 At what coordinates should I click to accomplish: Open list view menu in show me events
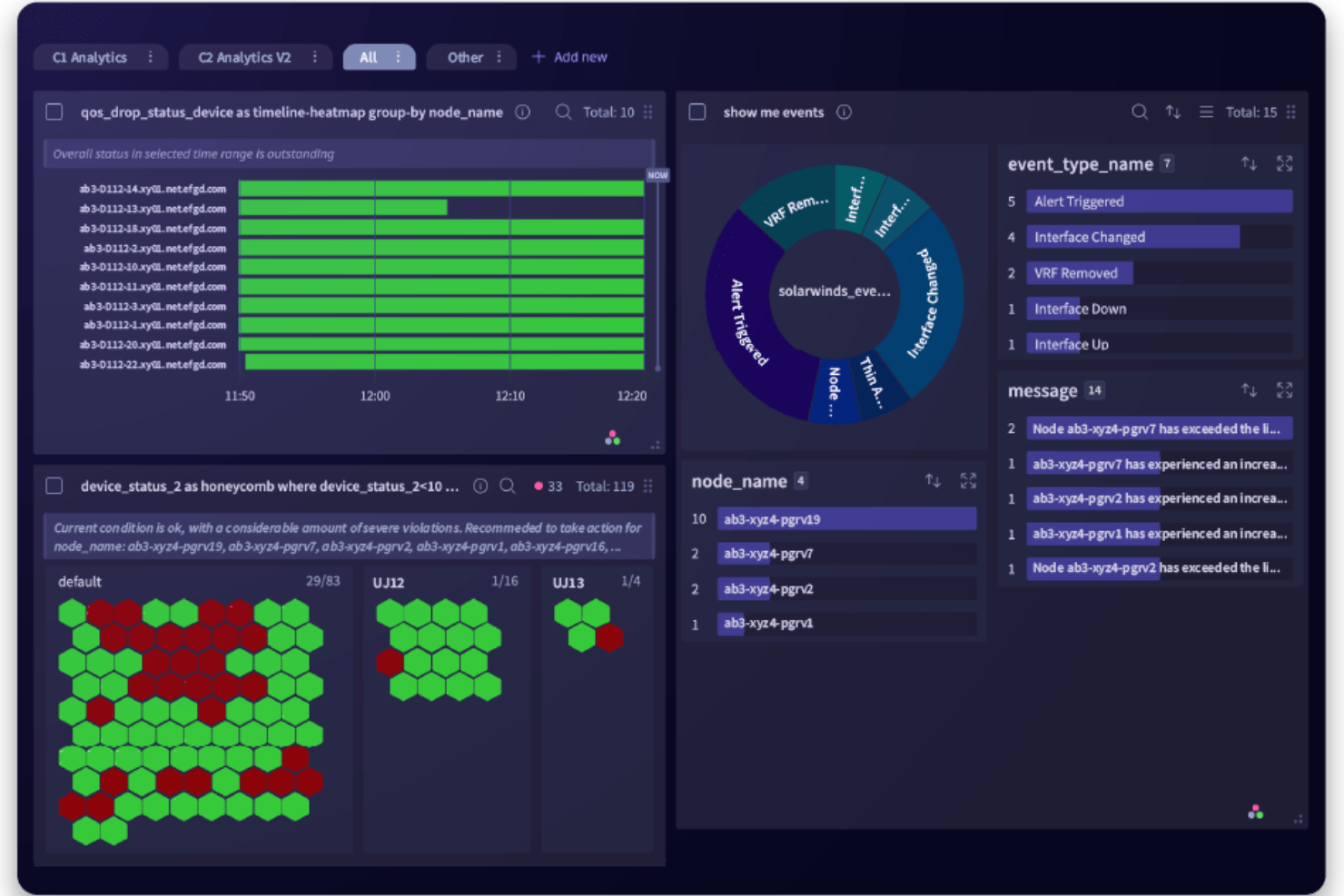(x=1206, y=112)
